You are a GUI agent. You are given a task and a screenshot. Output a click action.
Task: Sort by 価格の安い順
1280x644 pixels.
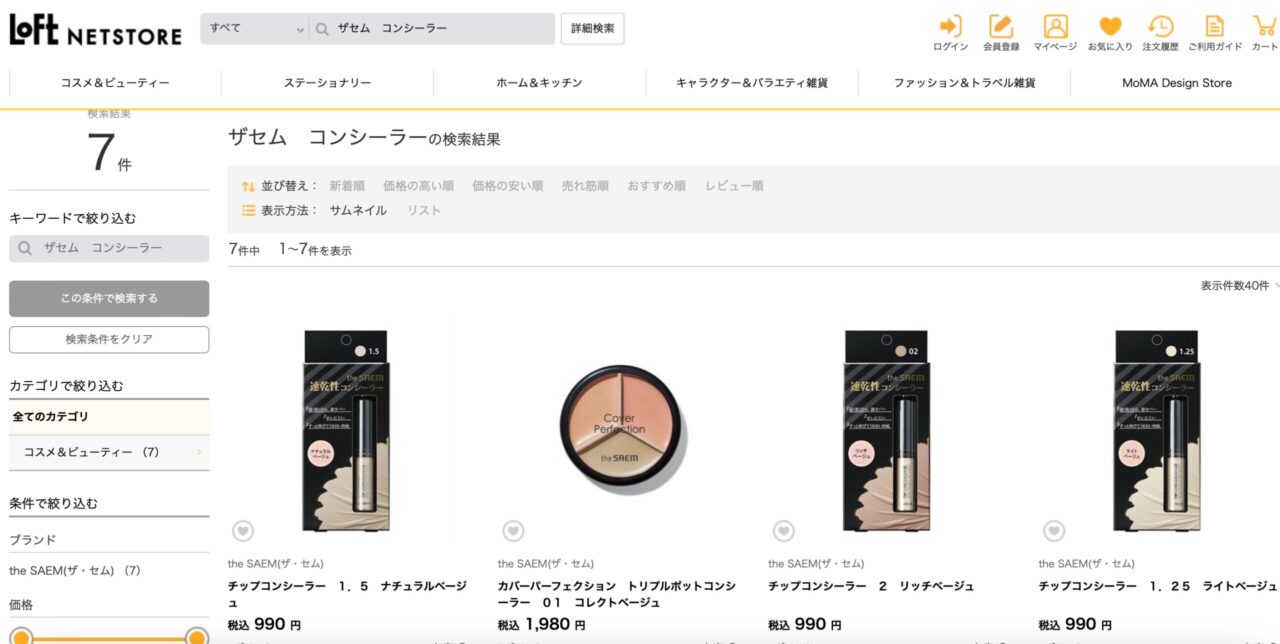(x=508, y=186)
